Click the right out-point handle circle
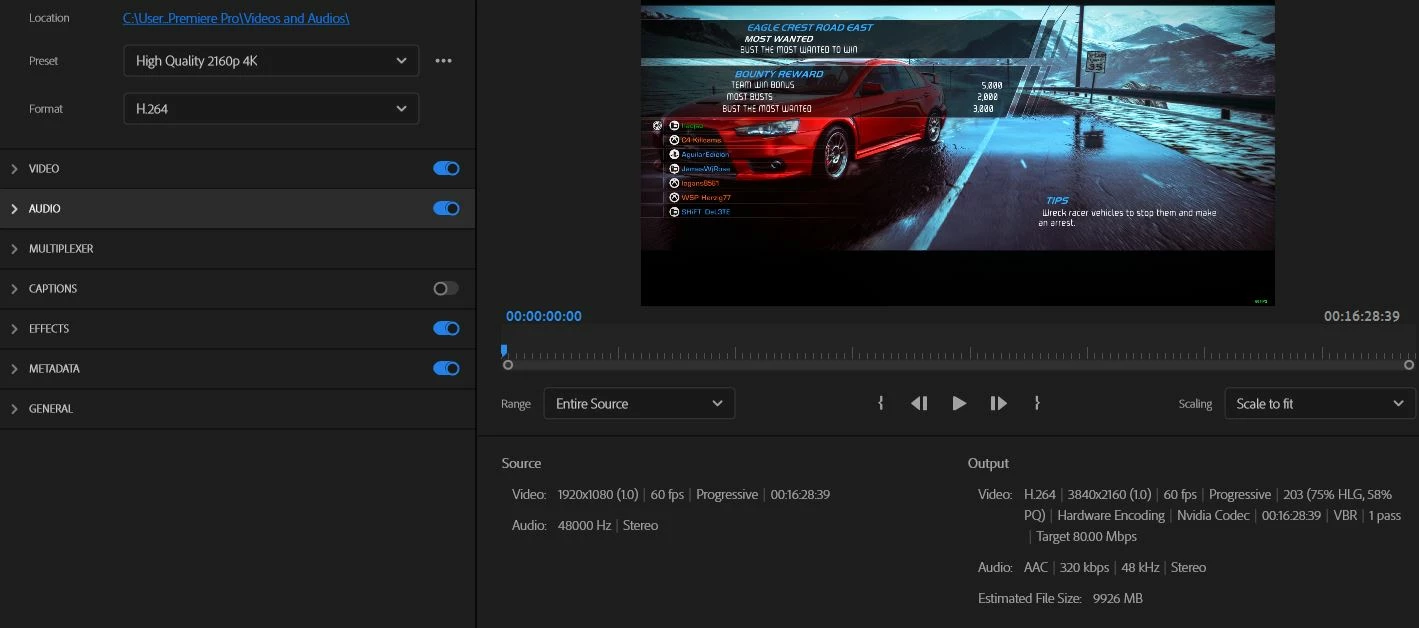This screenshot has height=628, width=1419. 1409,365
